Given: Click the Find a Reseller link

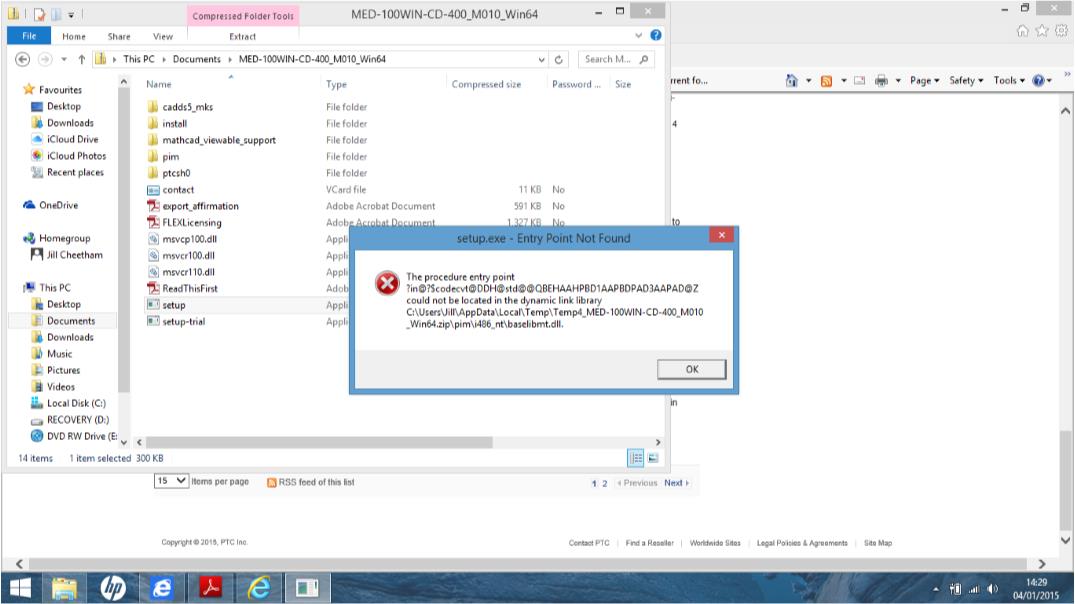Looking at the screenshot, I should [x=649, y=543].
